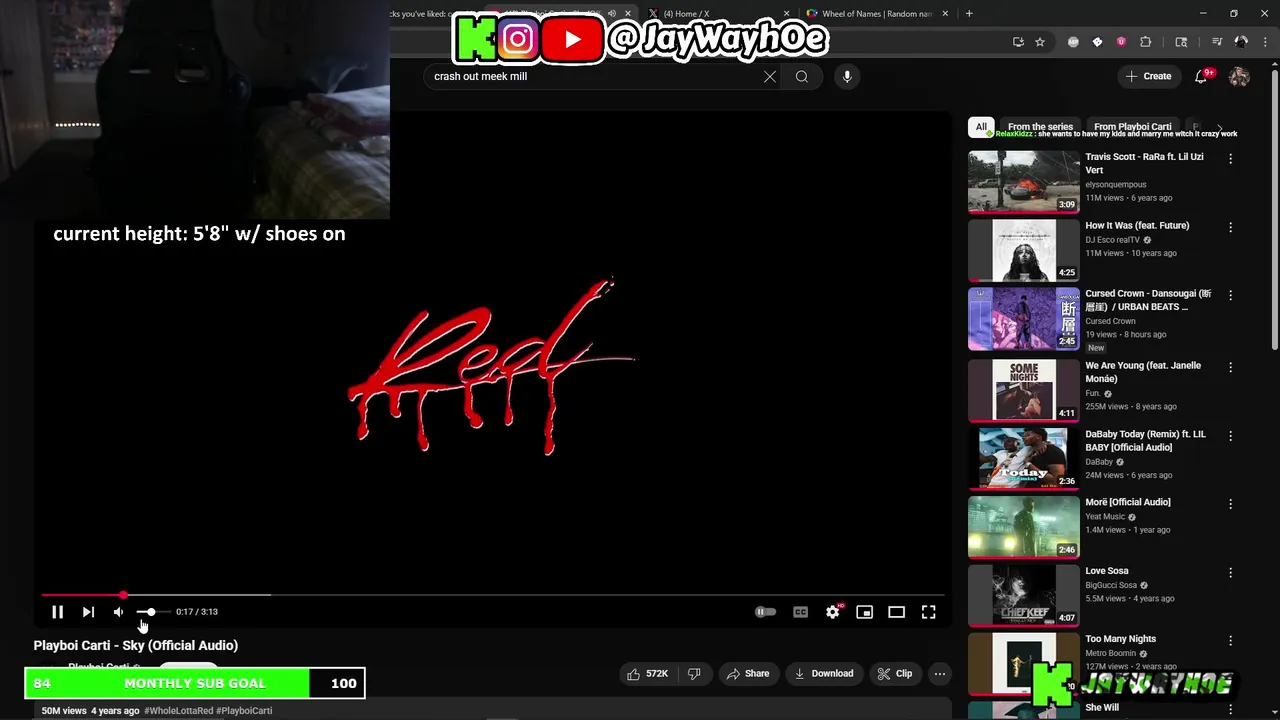This screenshot has height=720, width=1280.
Task: Open the Create menu
Action: coord(1148,76)
